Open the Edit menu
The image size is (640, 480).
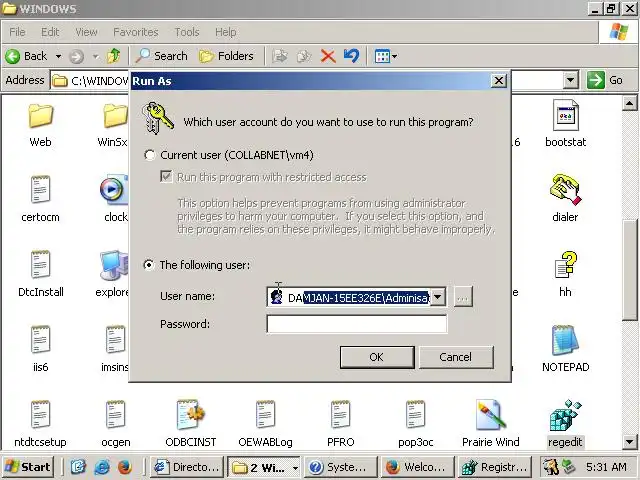50,32
